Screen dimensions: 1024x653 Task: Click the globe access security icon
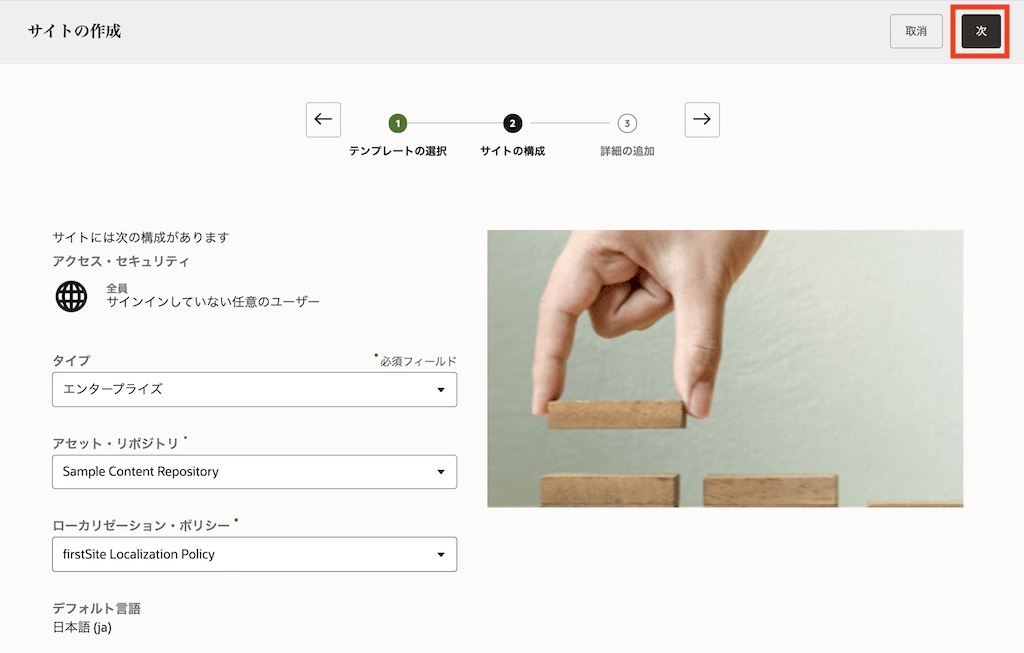[70, 296]
